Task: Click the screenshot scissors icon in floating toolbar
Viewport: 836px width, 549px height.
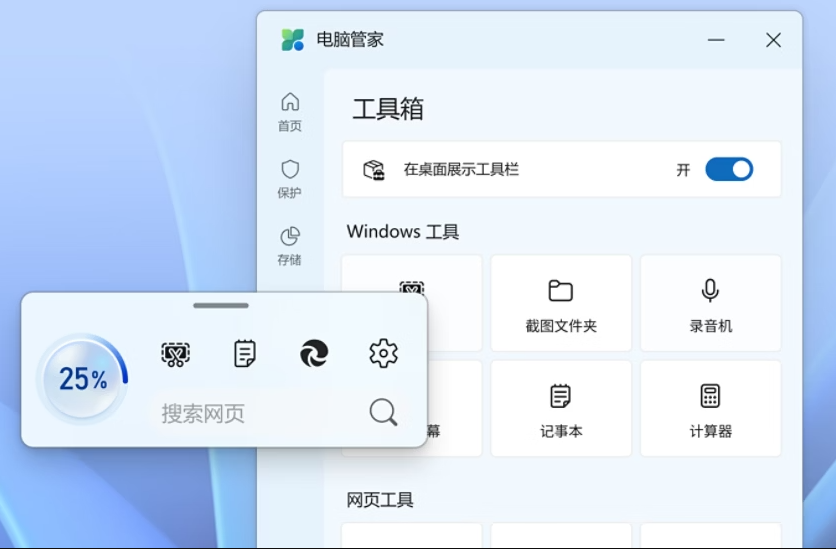Action: pos(175,354)
